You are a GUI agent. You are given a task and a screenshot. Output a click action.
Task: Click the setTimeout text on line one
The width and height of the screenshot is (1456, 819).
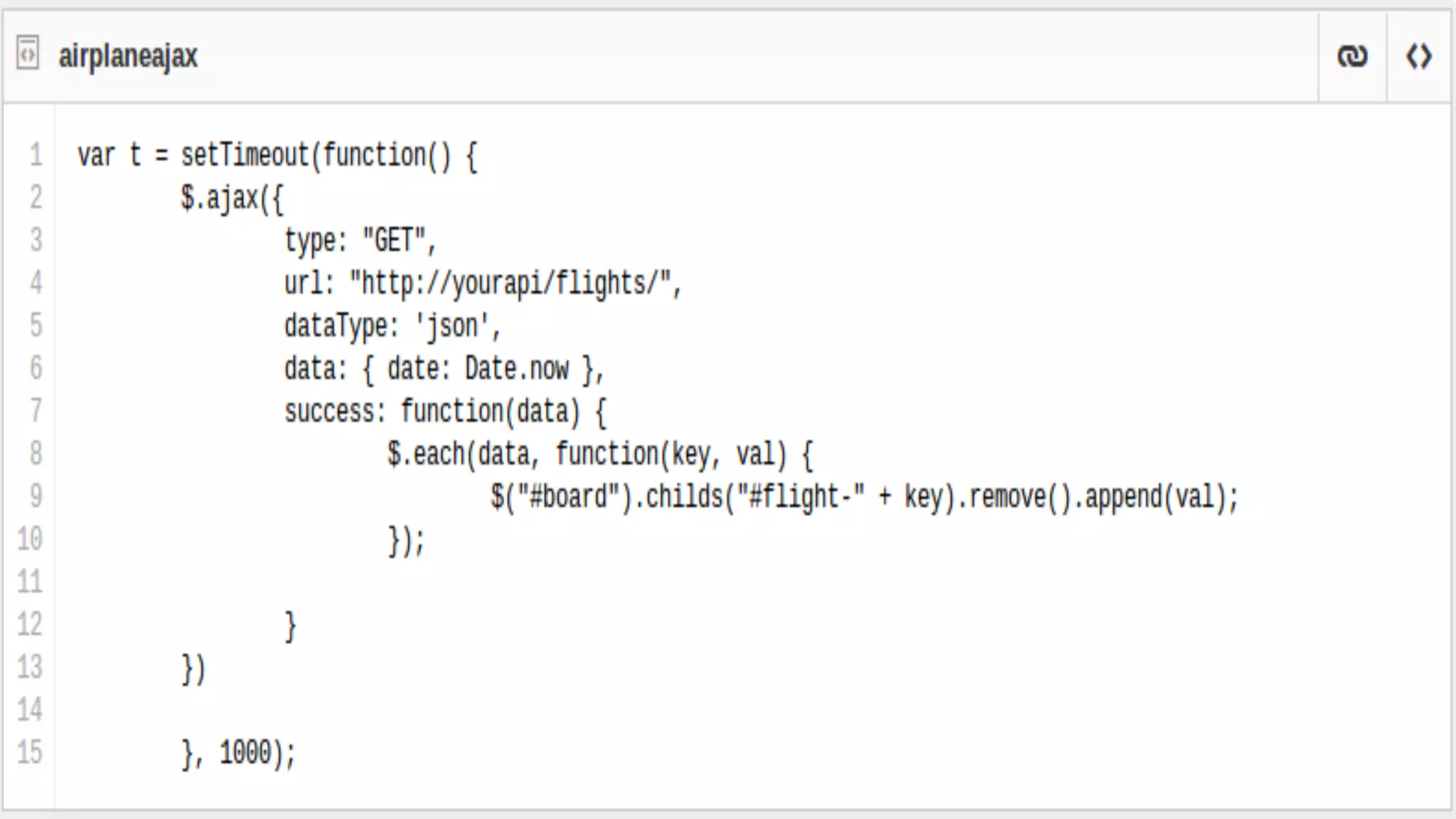(x=245, y=155)
